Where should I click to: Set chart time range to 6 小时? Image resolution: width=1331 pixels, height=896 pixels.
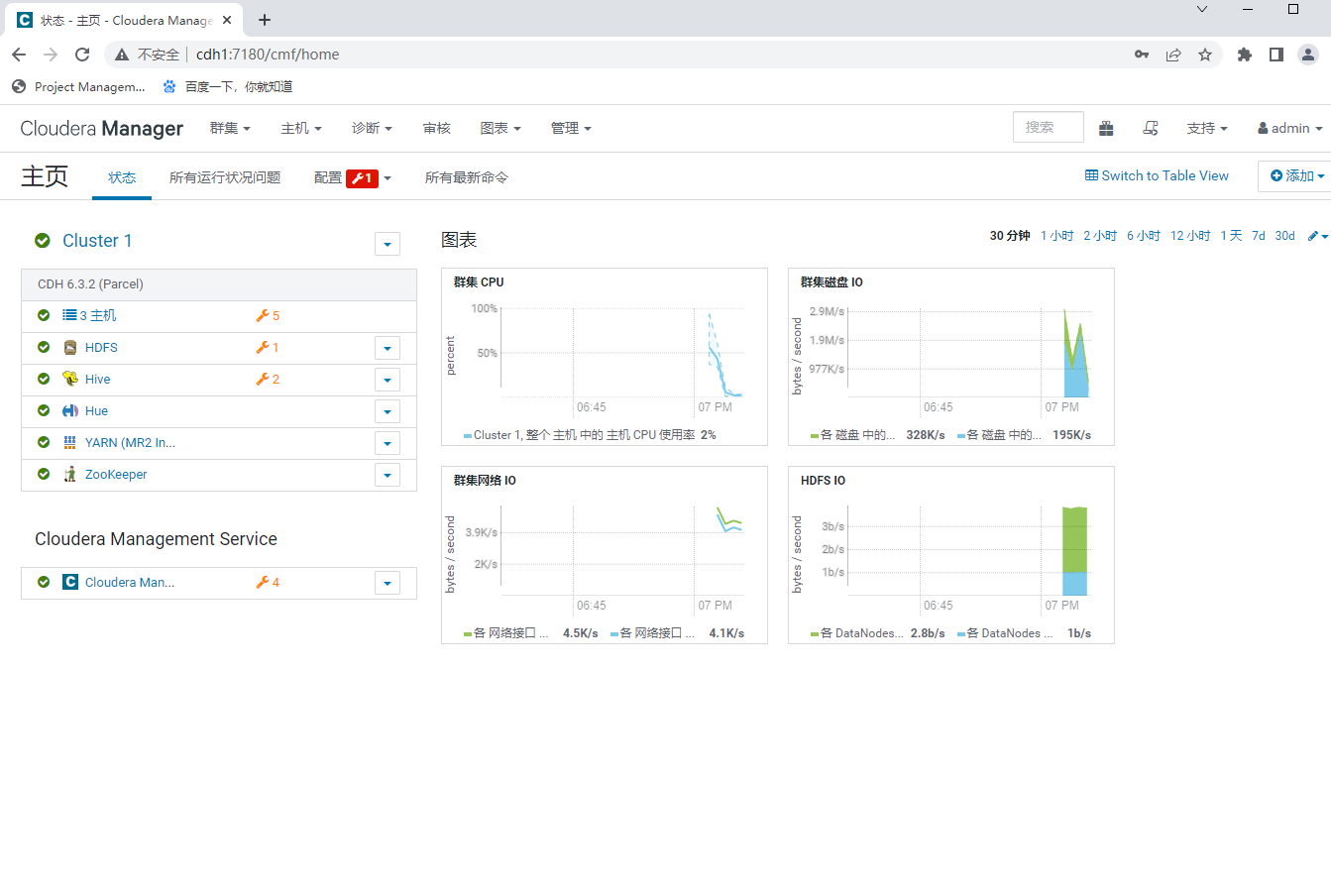coord(1143,236)
